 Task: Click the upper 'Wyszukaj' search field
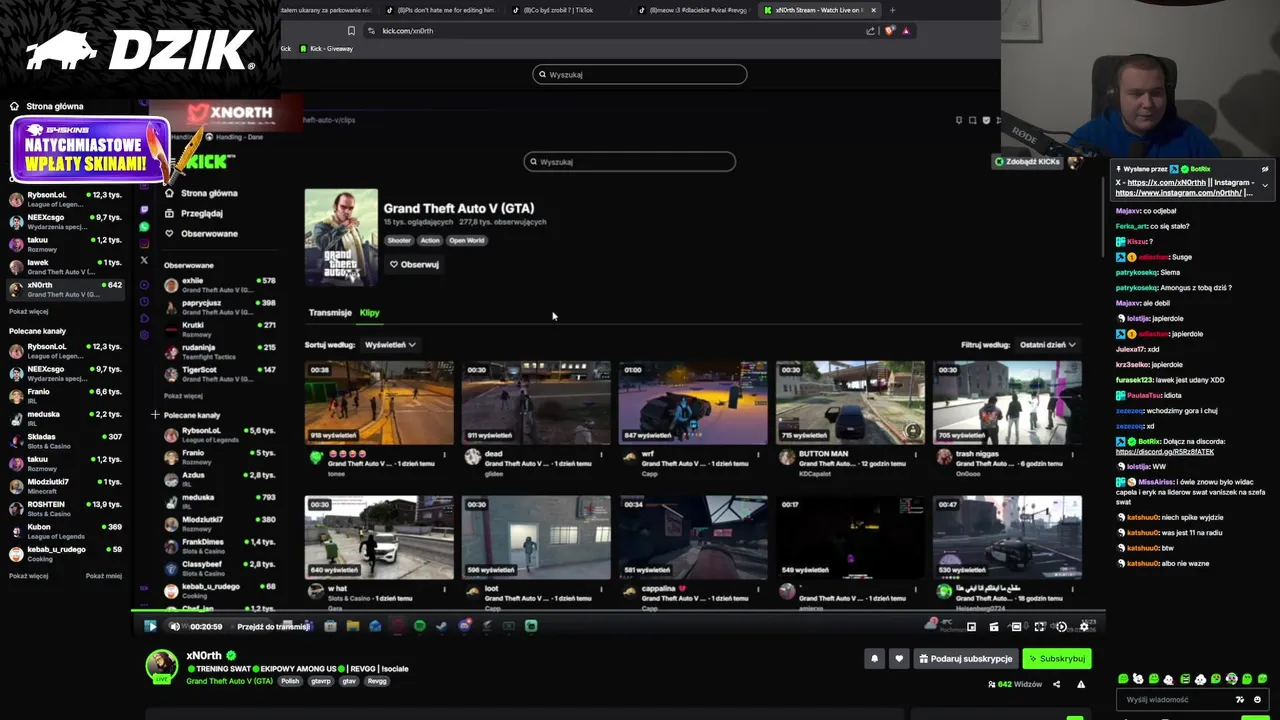(x=640, y=74)
